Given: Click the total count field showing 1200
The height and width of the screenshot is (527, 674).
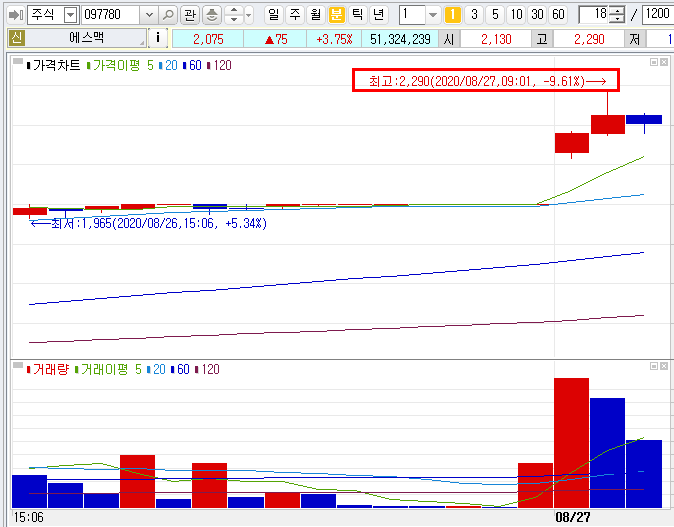Looking at the screenshot, I should pos(658,15).
